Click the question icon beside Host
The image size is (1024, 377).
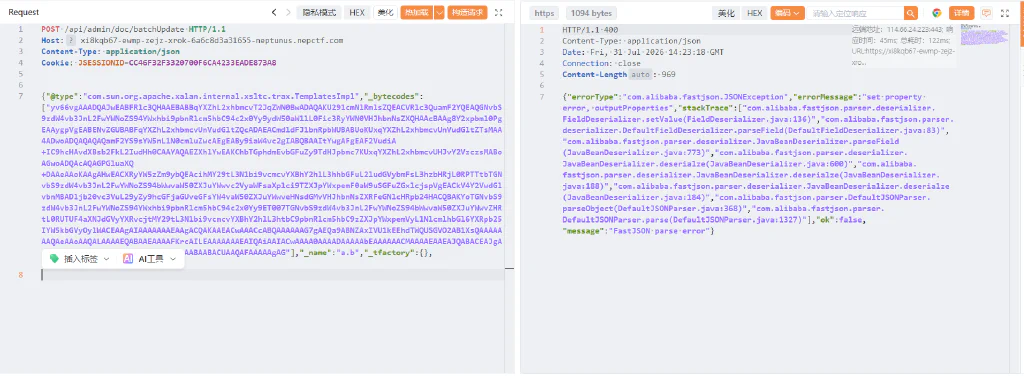tap(72, 41)
